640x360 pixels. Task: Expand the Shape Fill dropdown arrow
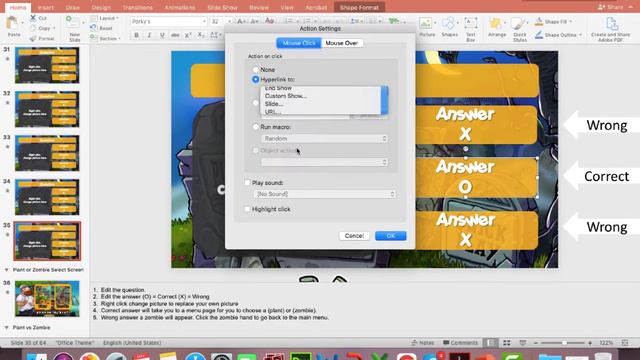[x=571, y=21]
